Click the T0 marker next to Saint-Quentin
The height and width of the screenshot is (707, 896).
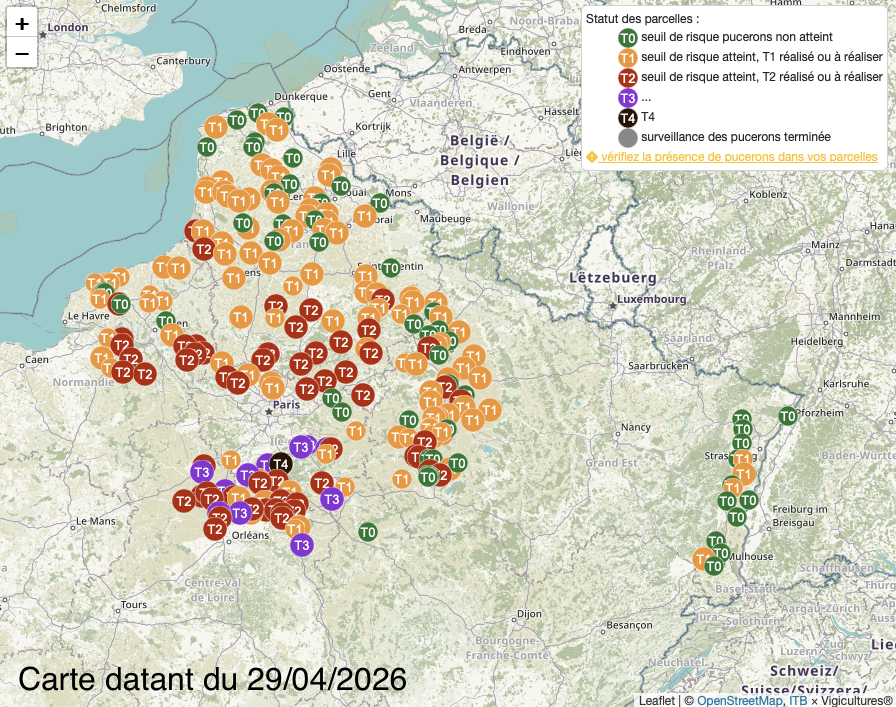[391, 268]
